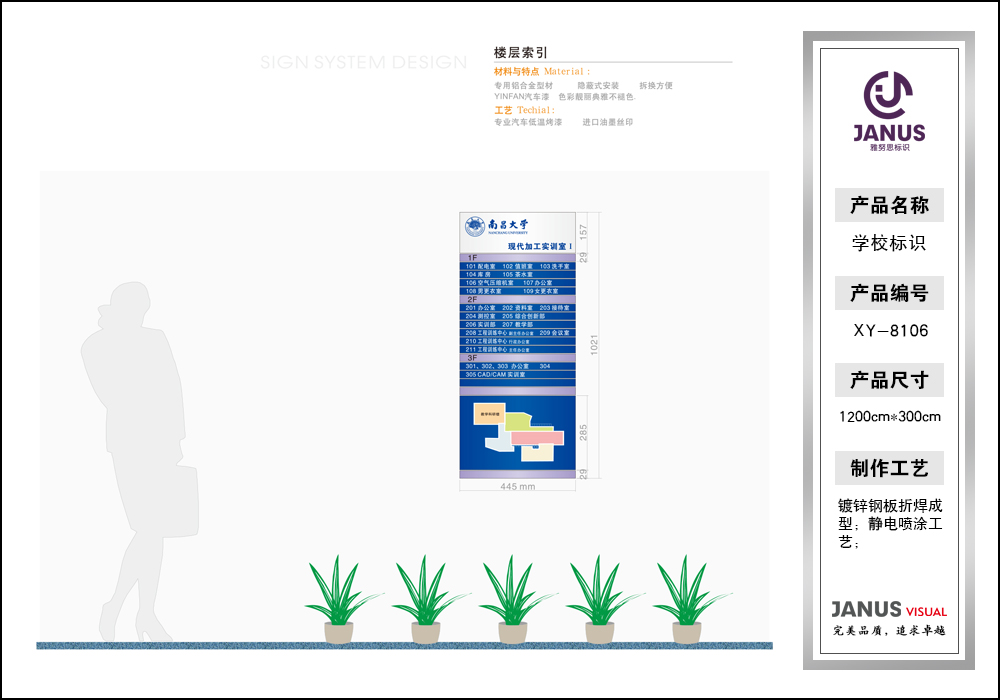Viewport: 1000px width, 700px height.
Task: Click the 445 mm width dimension label
Action: pos(518,487)
